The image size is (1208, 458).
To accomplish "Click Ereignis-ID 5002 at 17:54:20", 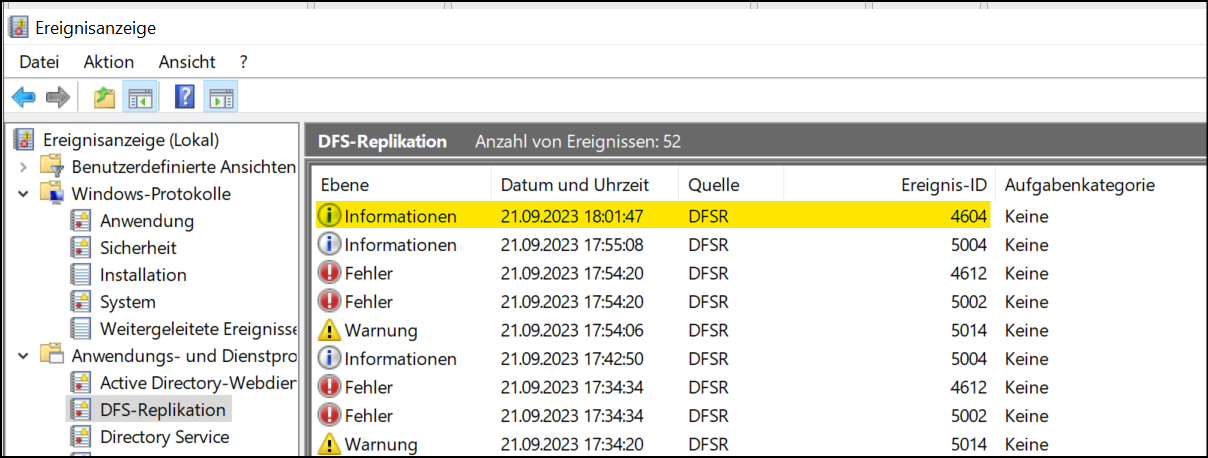I will (968, 302).
